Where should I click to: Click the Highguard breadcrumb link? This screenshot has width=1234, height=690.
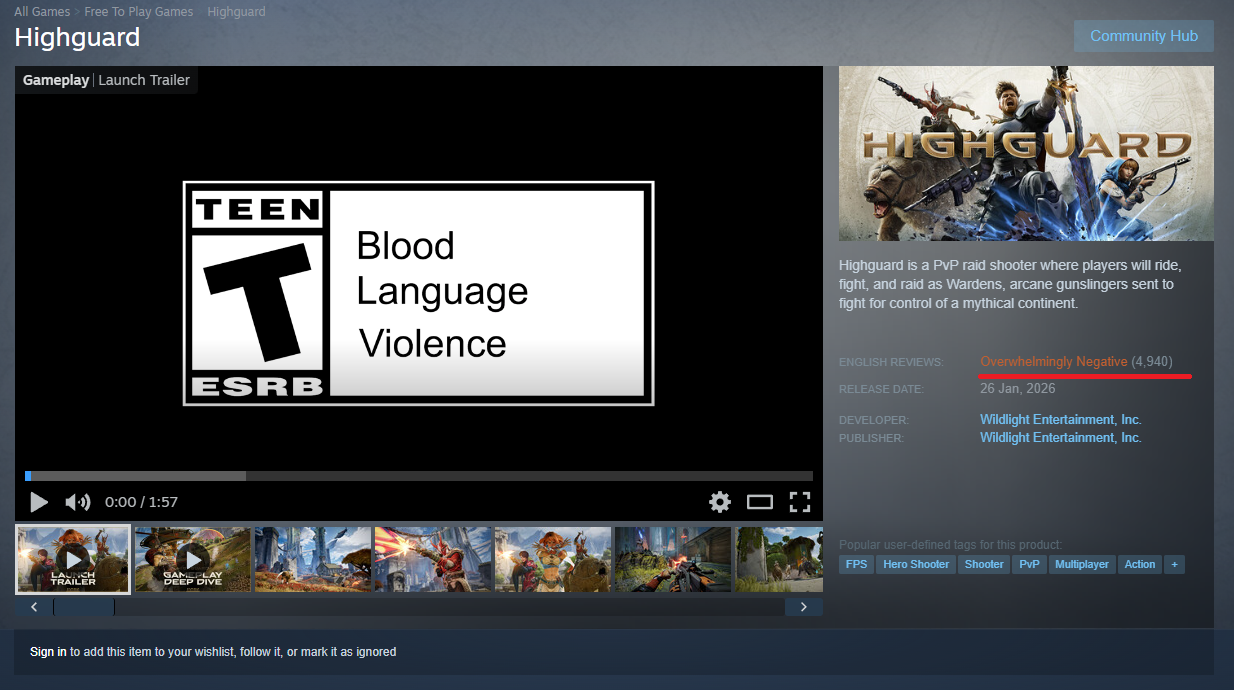coord(236,12)
